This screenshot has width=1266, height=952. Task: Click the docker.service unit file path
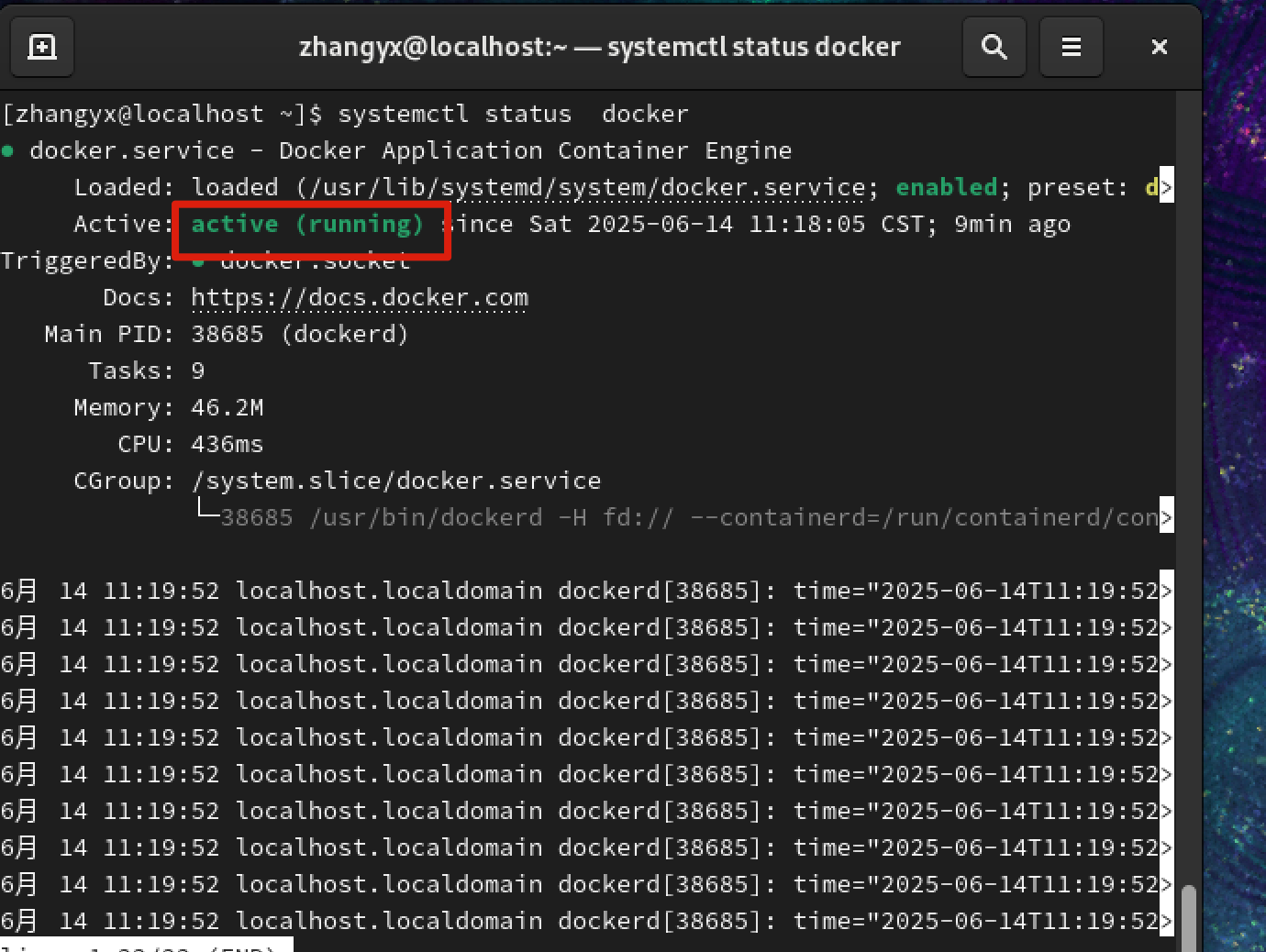[x=587, y=188]
